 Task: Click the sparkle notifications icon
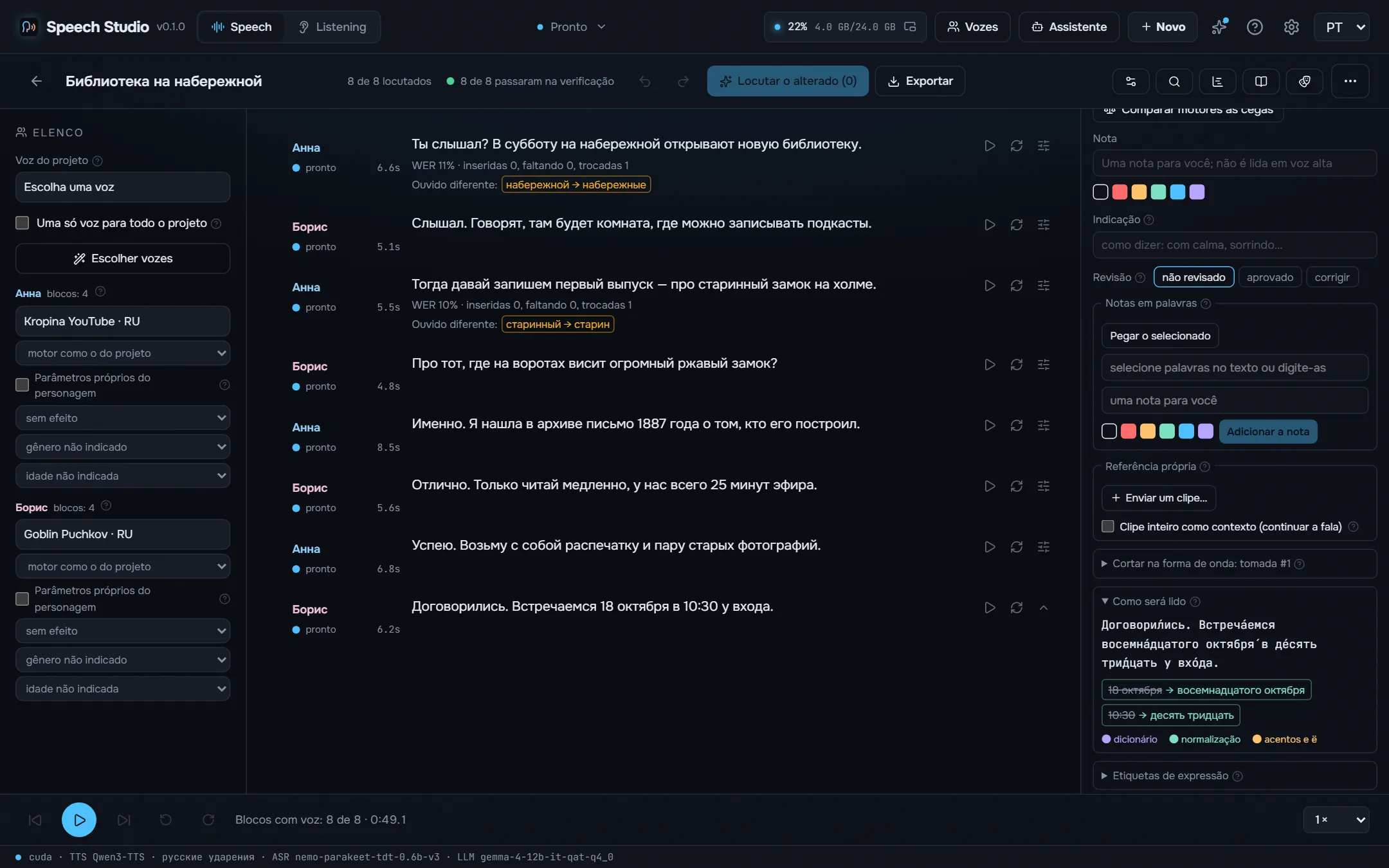coord(1219,27)
